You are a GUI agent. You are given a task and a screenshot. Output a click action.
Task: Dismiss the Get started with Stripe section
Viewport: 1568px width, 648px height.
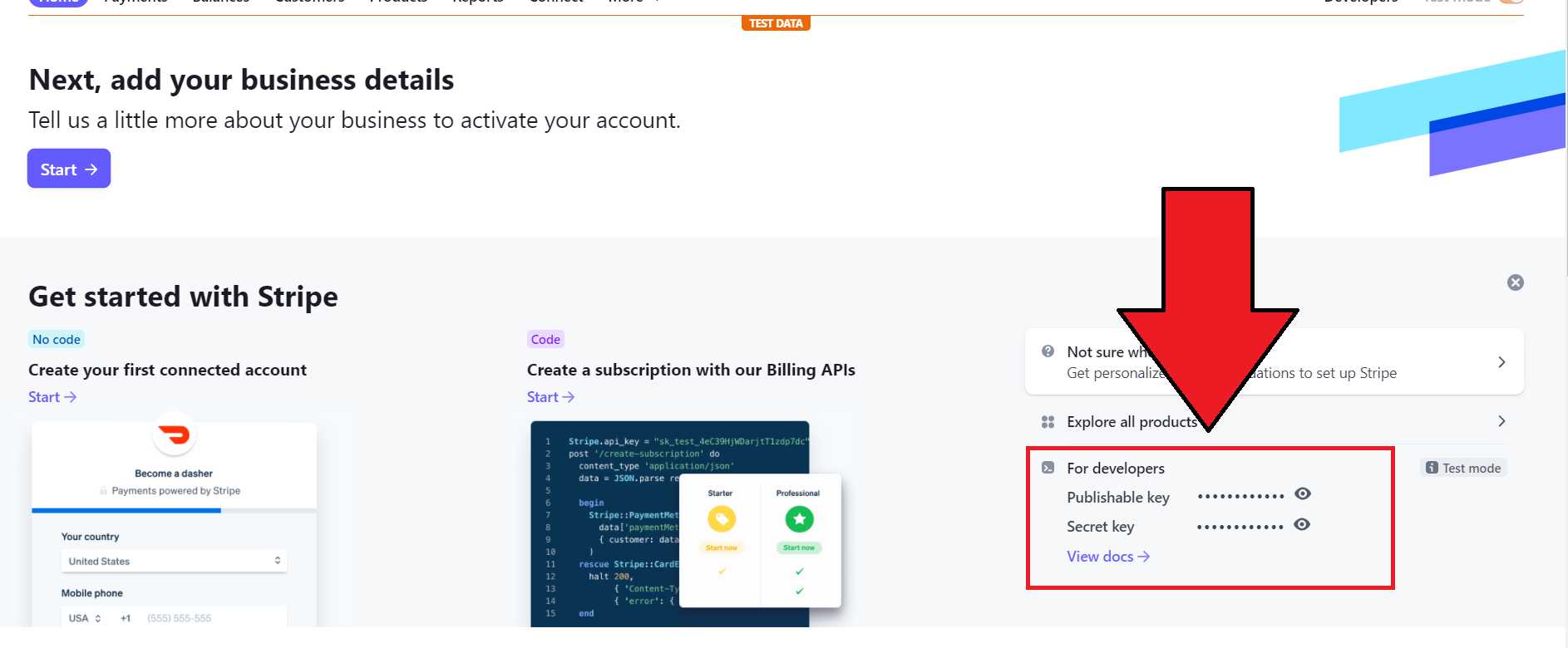[1516, 282]
